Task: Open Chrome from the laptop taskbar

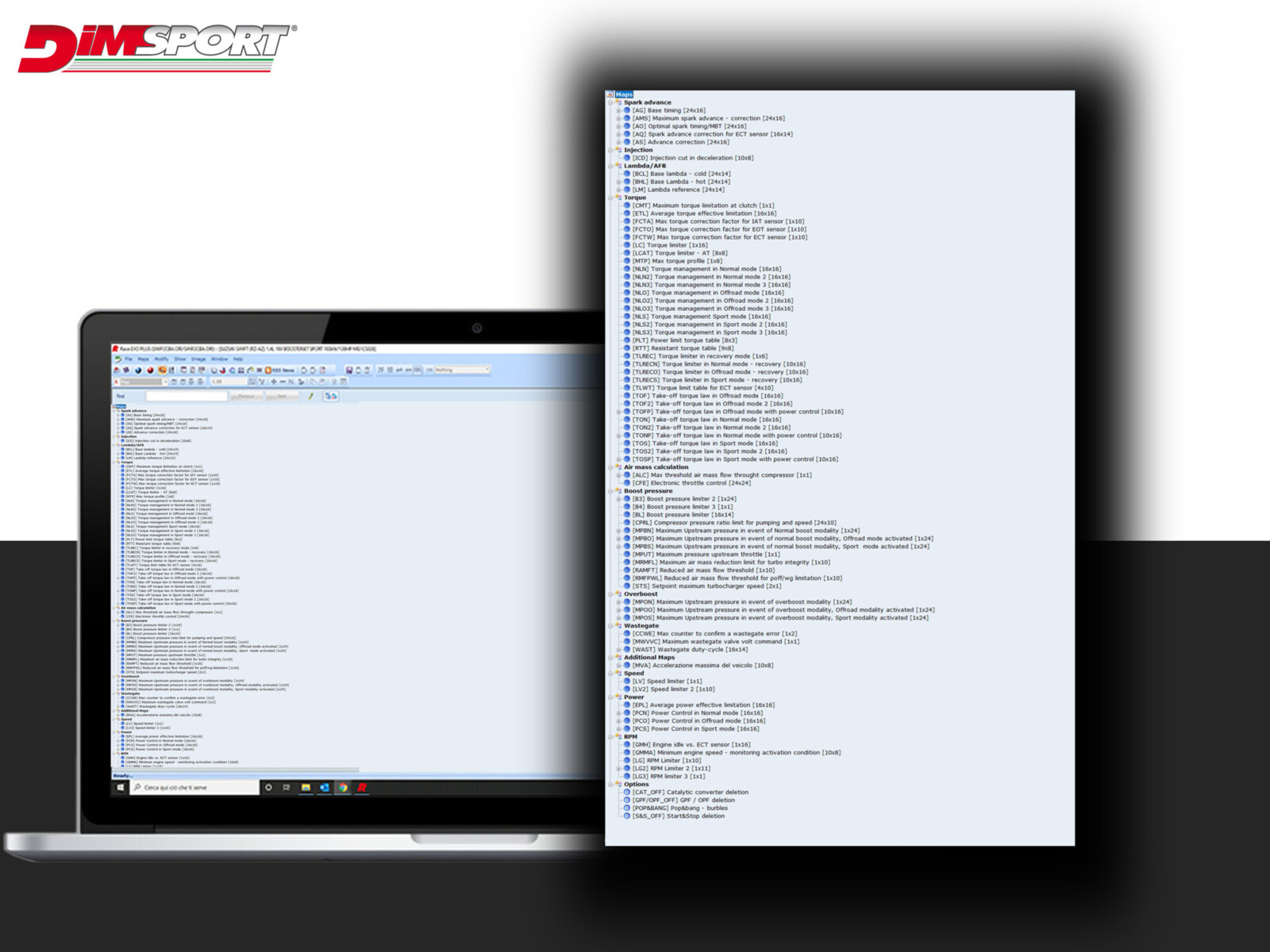Action: [x=343, y=788]
